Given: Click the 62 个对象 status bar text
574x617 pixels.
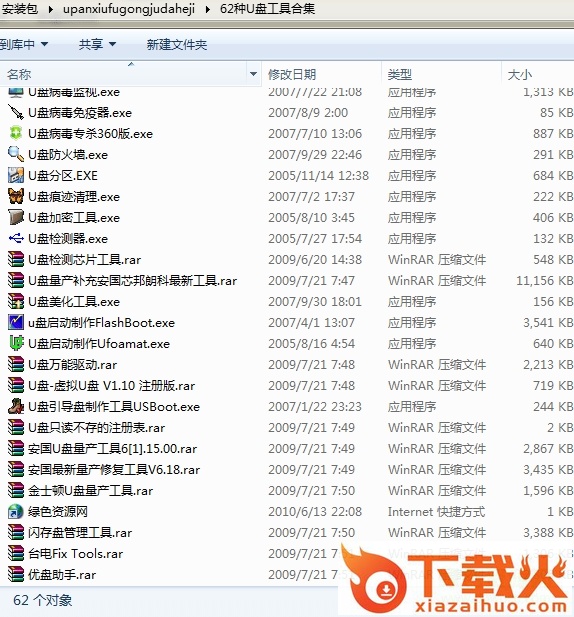Looking at the screenshot, I should coord(42,600).
